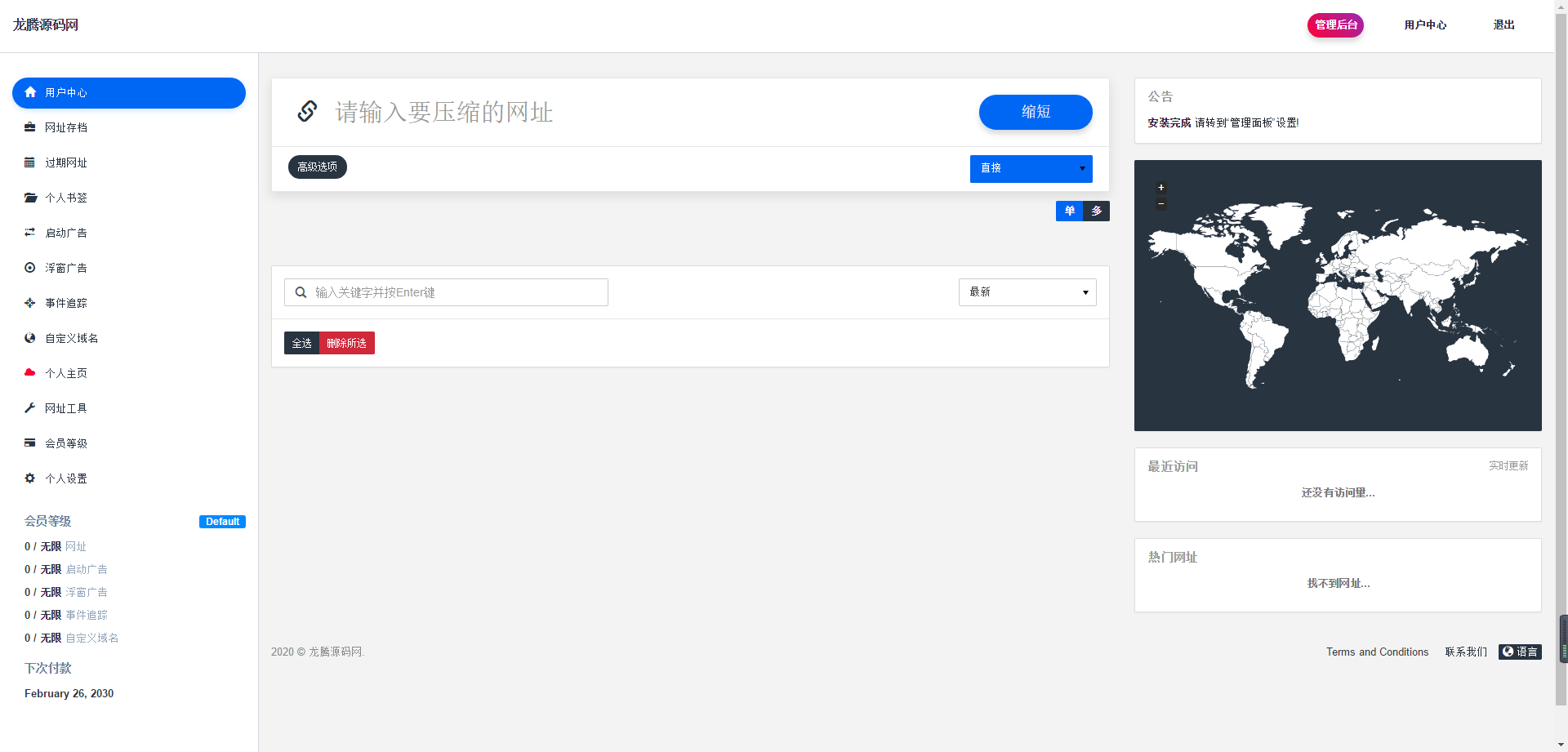Image resolution: width=1568 pixels, height=752 pixels.
Task: Click the tracking icon for 事件追踪
Action: 30,303
